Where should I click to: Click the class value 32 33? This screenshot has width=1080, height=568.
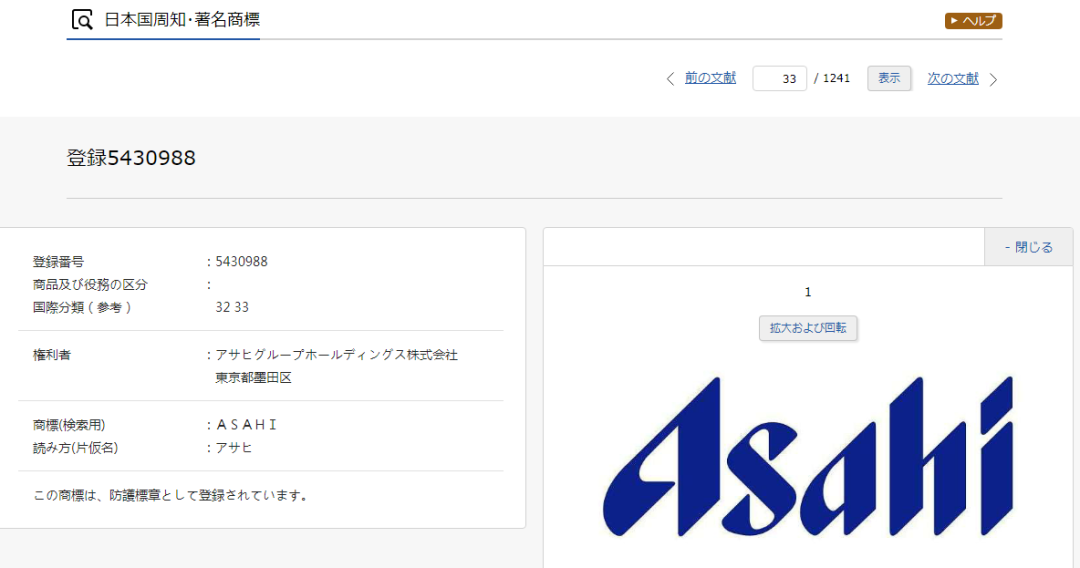[x=232, y=307]
